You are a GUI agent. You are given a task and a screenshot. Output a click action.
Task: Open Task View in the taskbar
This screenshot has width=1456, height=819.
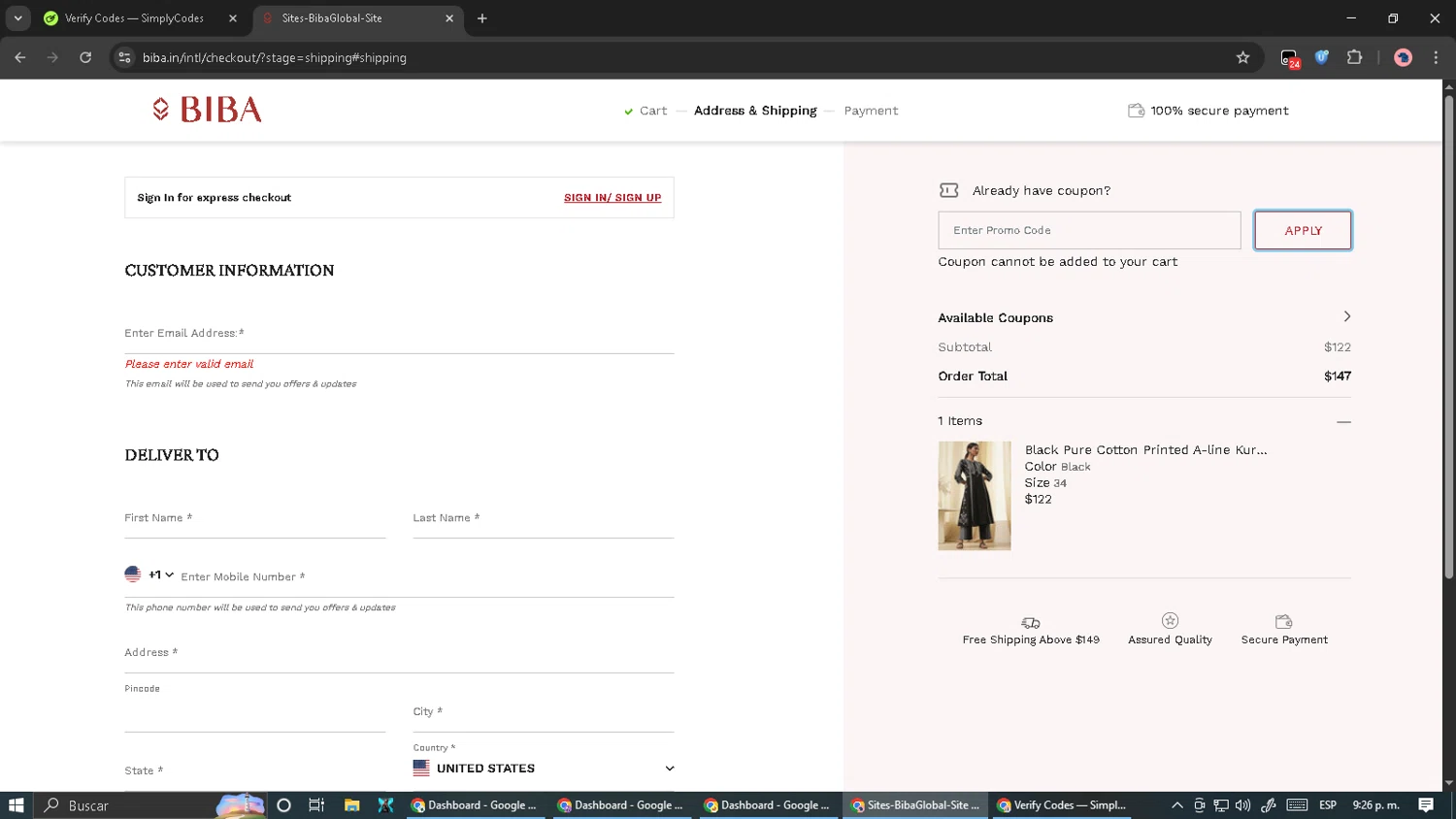click(316, 805)
